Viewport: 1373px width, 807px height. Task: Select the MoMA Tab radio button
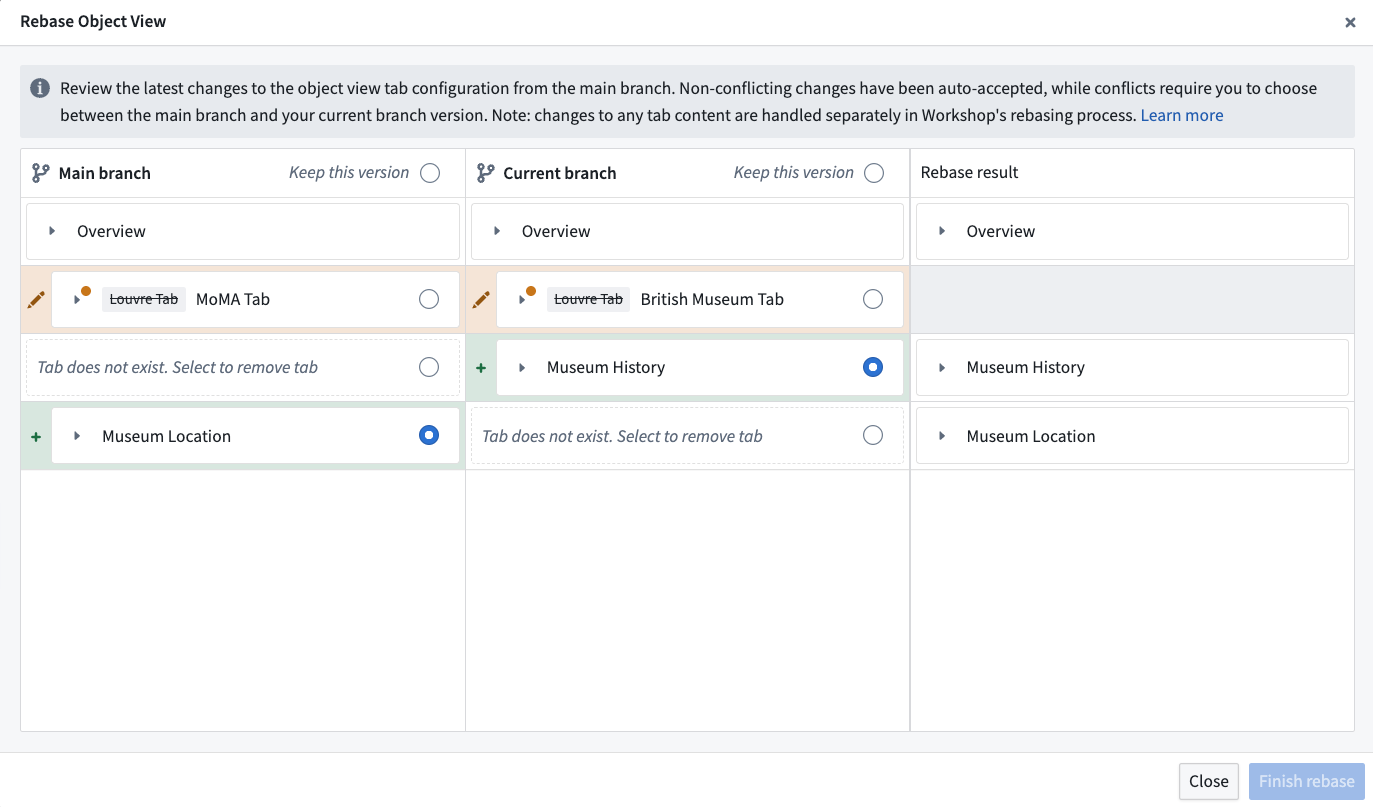point(428,298)
